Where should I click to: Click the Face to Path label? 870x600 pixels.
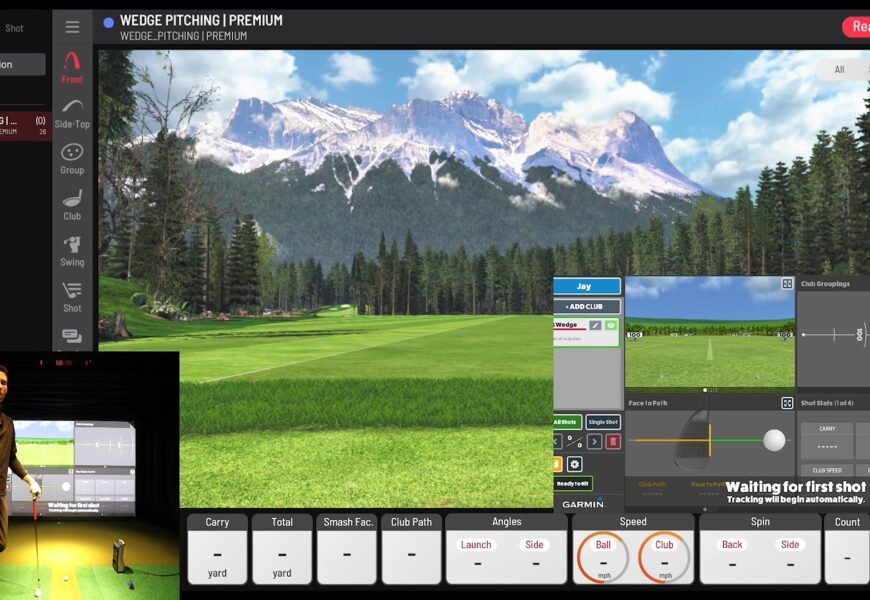[x=648, y=403]
